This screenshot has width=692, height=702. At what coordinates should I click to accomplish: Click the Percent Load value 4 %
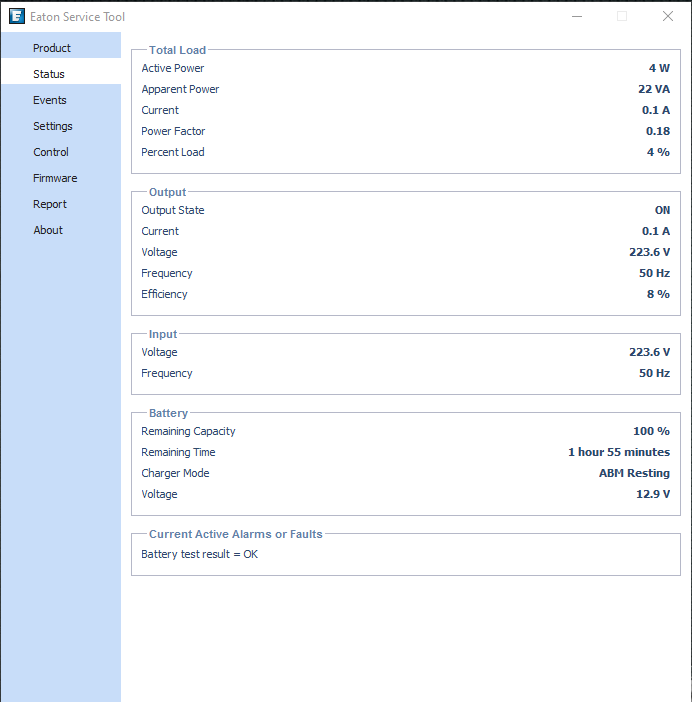click(x=658, y=152)
